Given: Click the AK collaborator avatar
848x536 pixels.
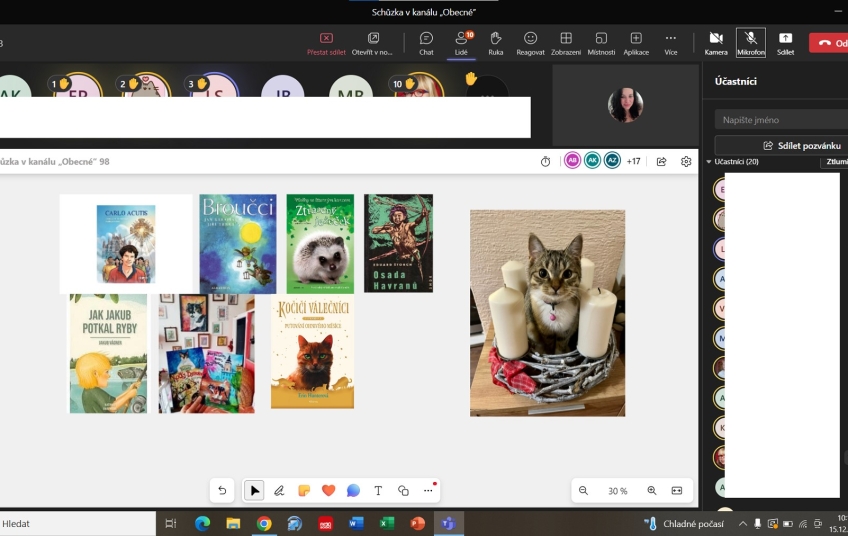Looking at the screenshot, I should pyautogui.click(x=592, y=161).
